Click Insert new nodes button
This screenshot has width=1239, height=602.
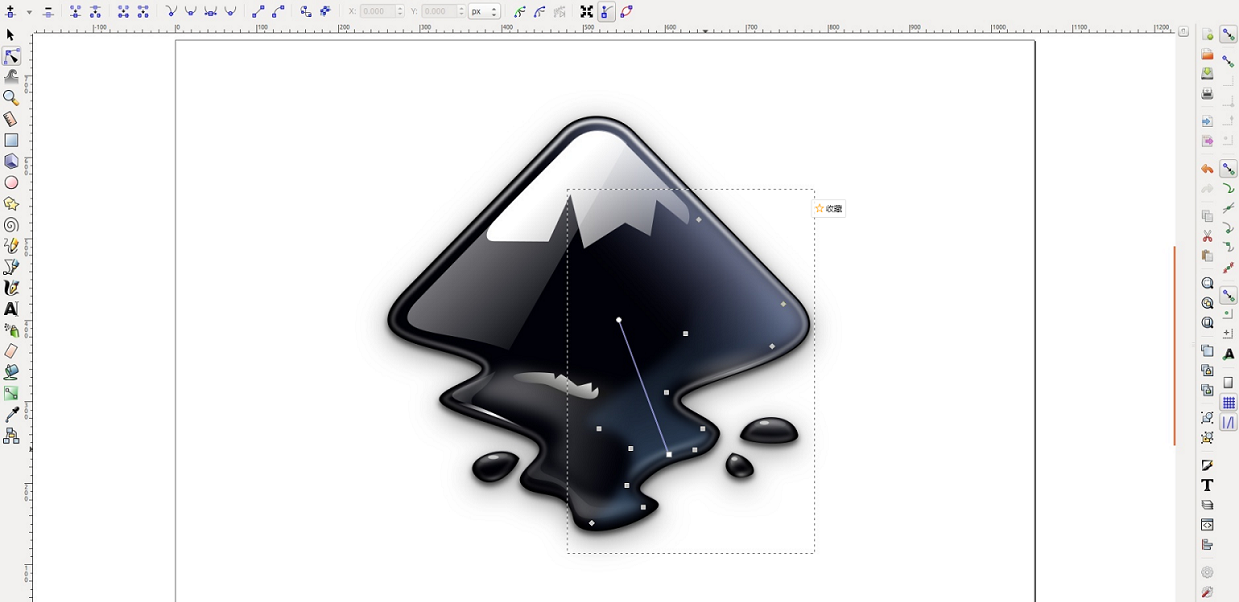pos(11,12)
